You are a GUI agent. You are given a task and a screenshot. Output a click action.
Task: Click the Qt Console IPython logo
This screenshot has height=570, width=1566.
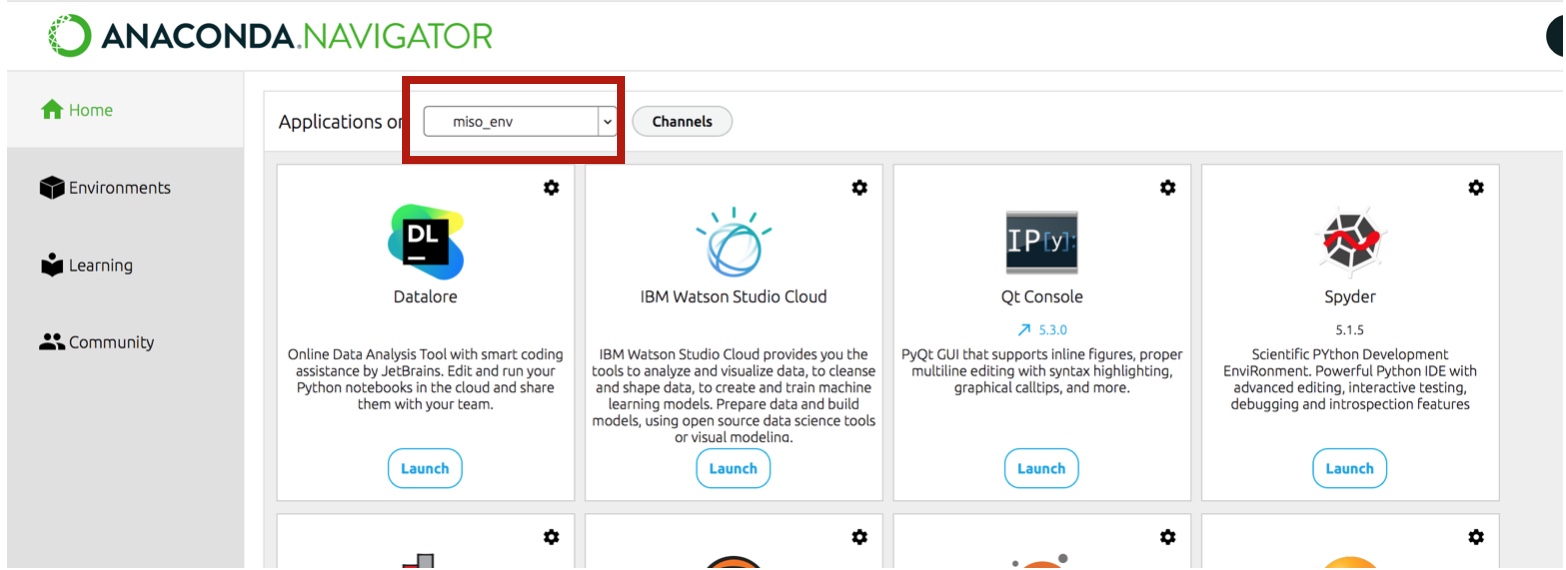click(1042, 242)
